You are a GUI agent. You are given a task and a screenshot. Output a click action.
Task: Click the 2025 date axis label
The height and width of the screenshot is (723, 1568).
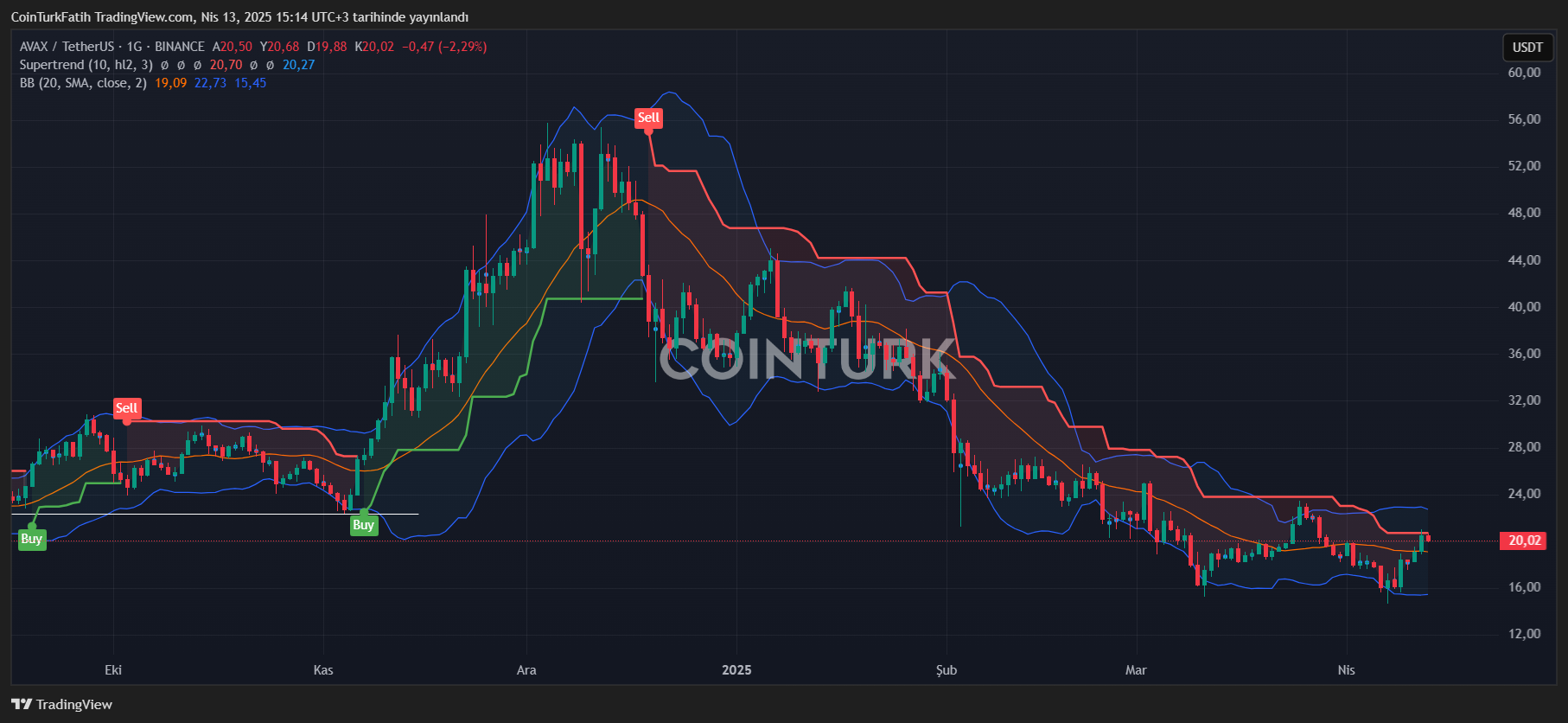pyautogui.click(x=736, y=670)
